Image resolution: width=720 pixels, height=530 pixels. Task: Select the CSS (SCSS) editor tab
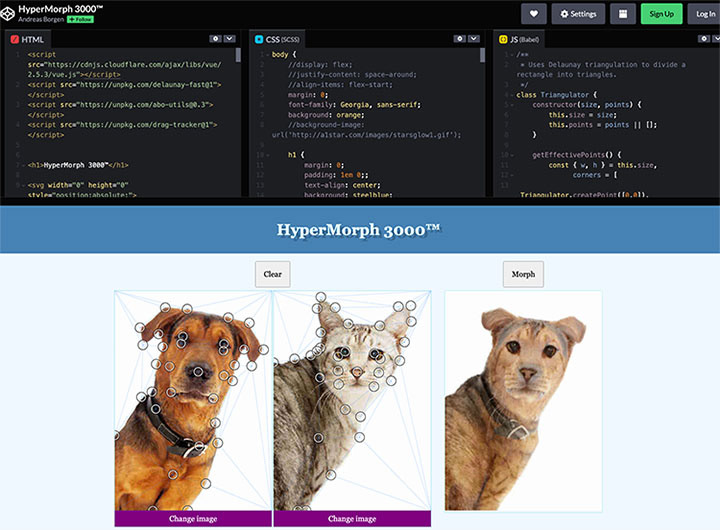tap(277, 39)
